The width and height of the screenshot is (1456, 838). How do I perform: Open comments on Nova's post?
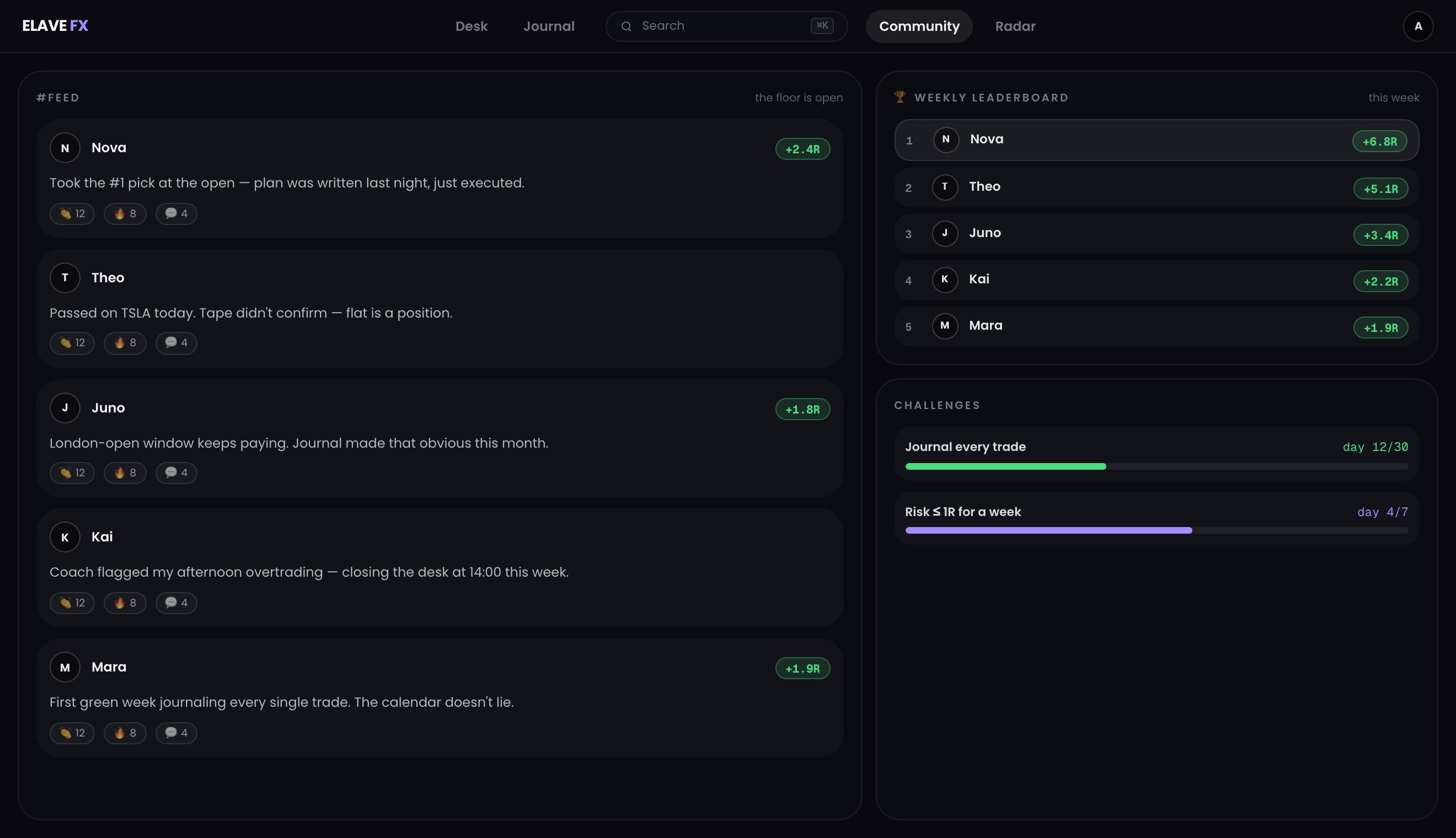point(176,213)
